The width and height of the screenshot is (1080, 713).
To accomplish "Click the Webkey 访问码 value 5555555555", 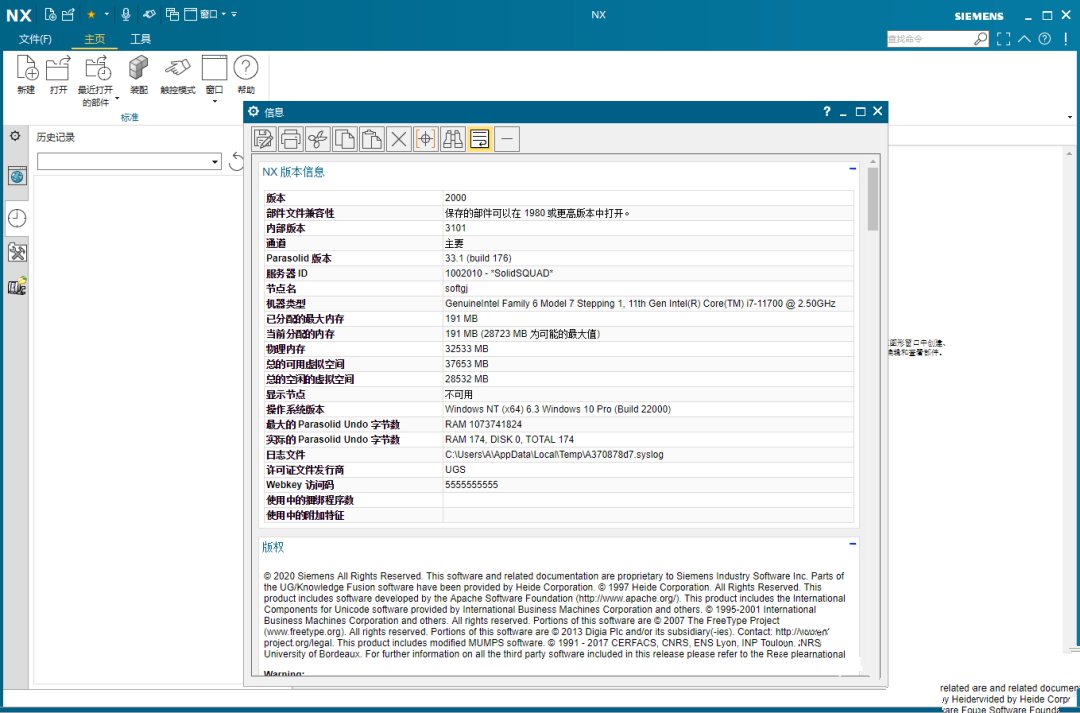I will (x=471, y=485).
